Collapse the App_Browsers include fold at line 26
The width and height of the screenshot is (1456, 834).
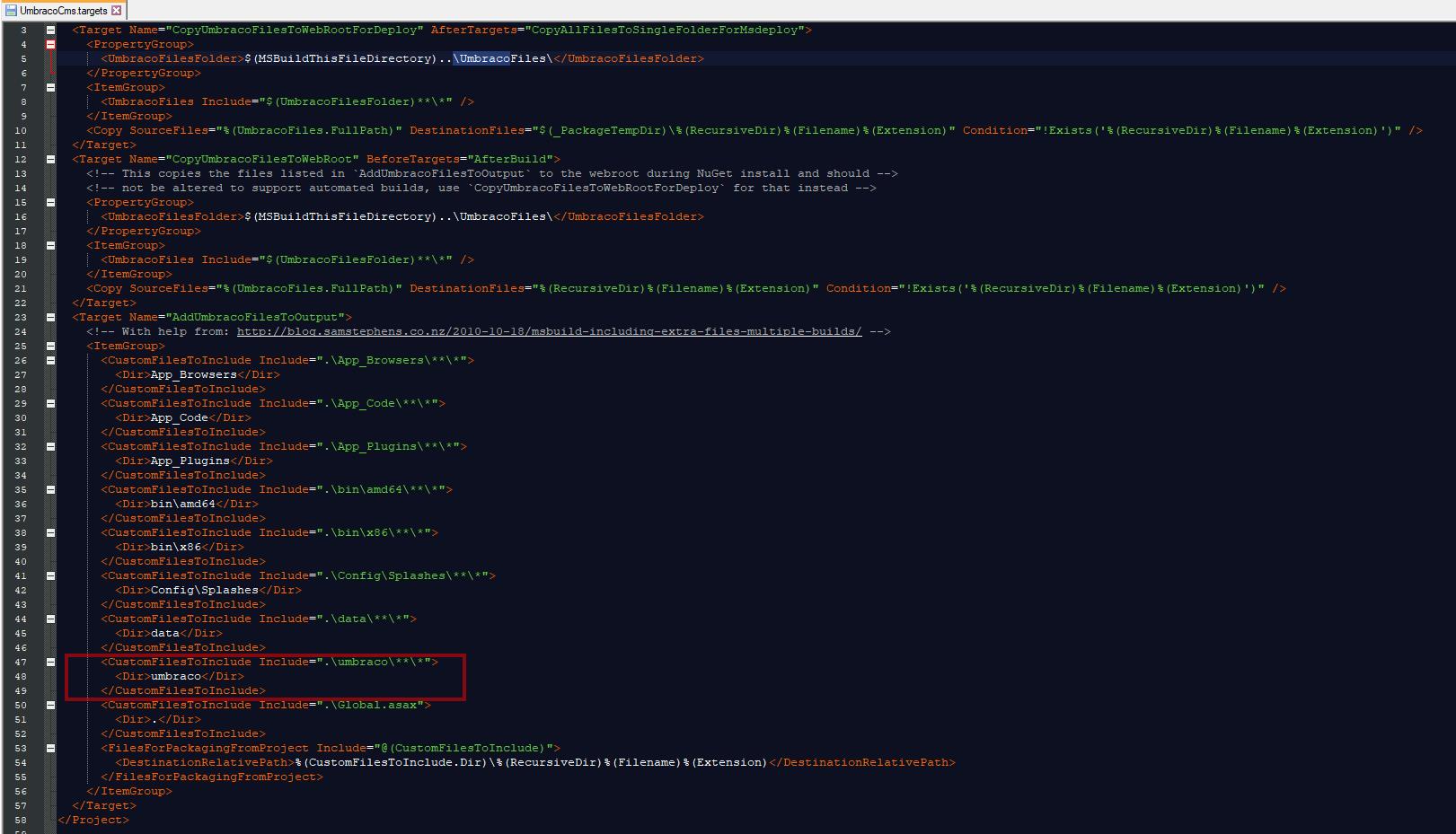51,360
